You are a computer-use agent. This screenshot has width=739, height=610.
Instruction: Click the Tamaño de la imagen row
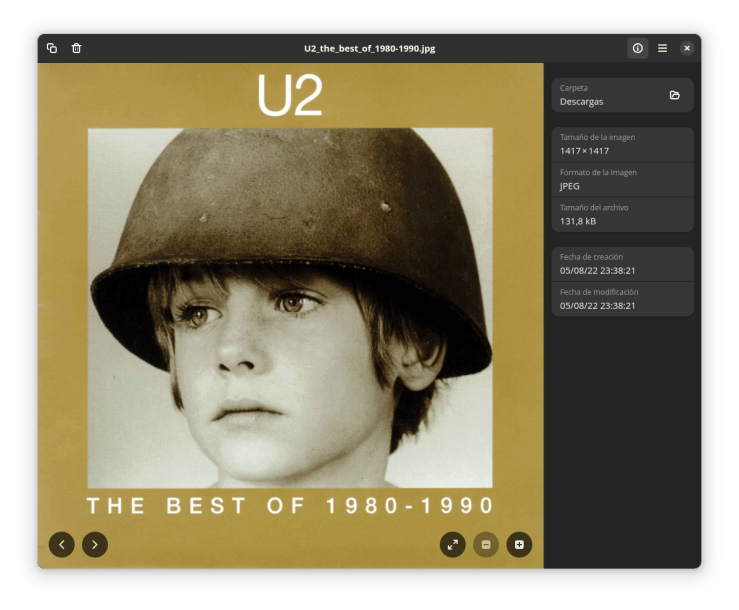coord(622,144)
